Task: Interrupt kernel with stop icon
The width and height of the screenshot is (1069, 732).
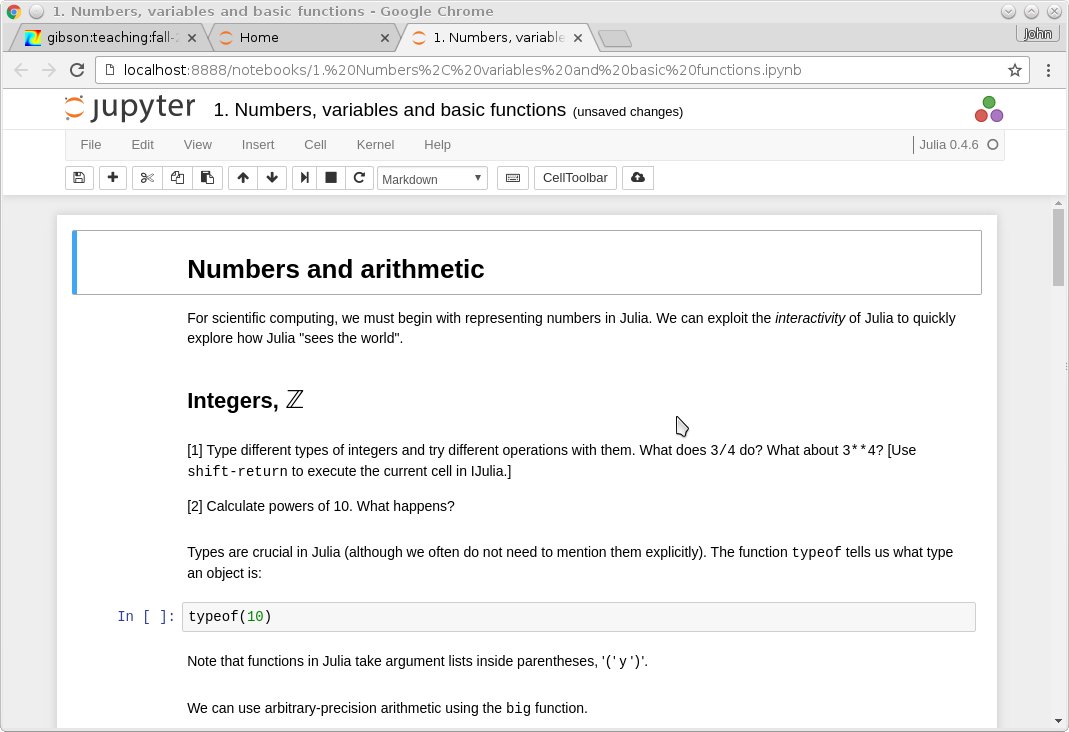Action: point(331,178)
